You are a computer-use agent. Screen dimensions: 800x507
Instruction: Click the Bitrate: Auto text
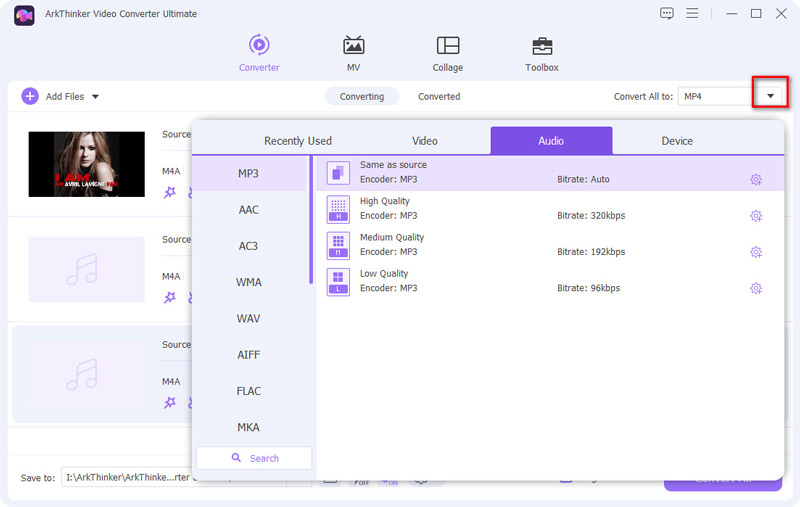(583, 179)
